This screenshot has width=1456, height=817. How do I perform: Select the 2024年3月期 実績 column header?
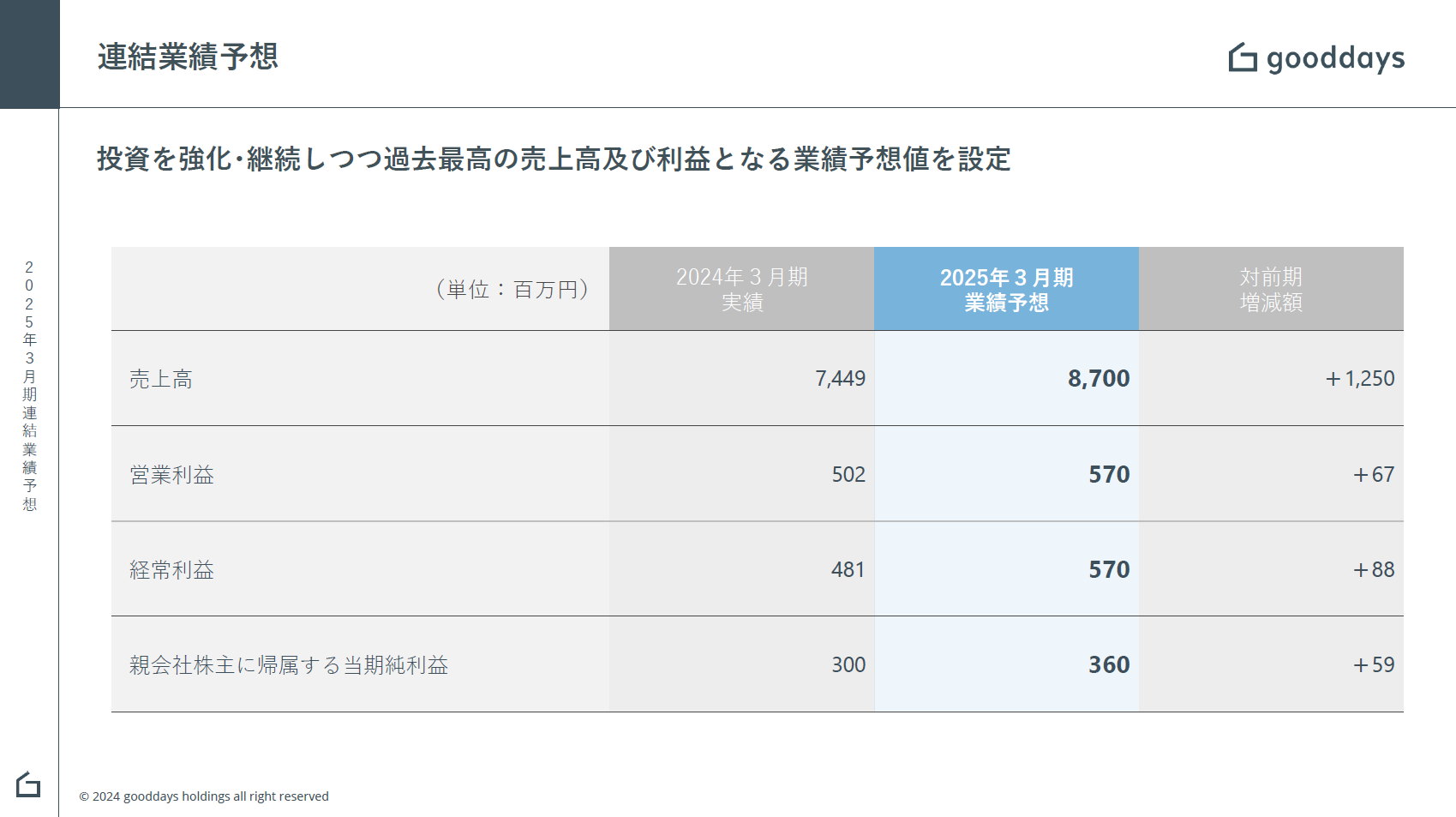click(741, 289)
